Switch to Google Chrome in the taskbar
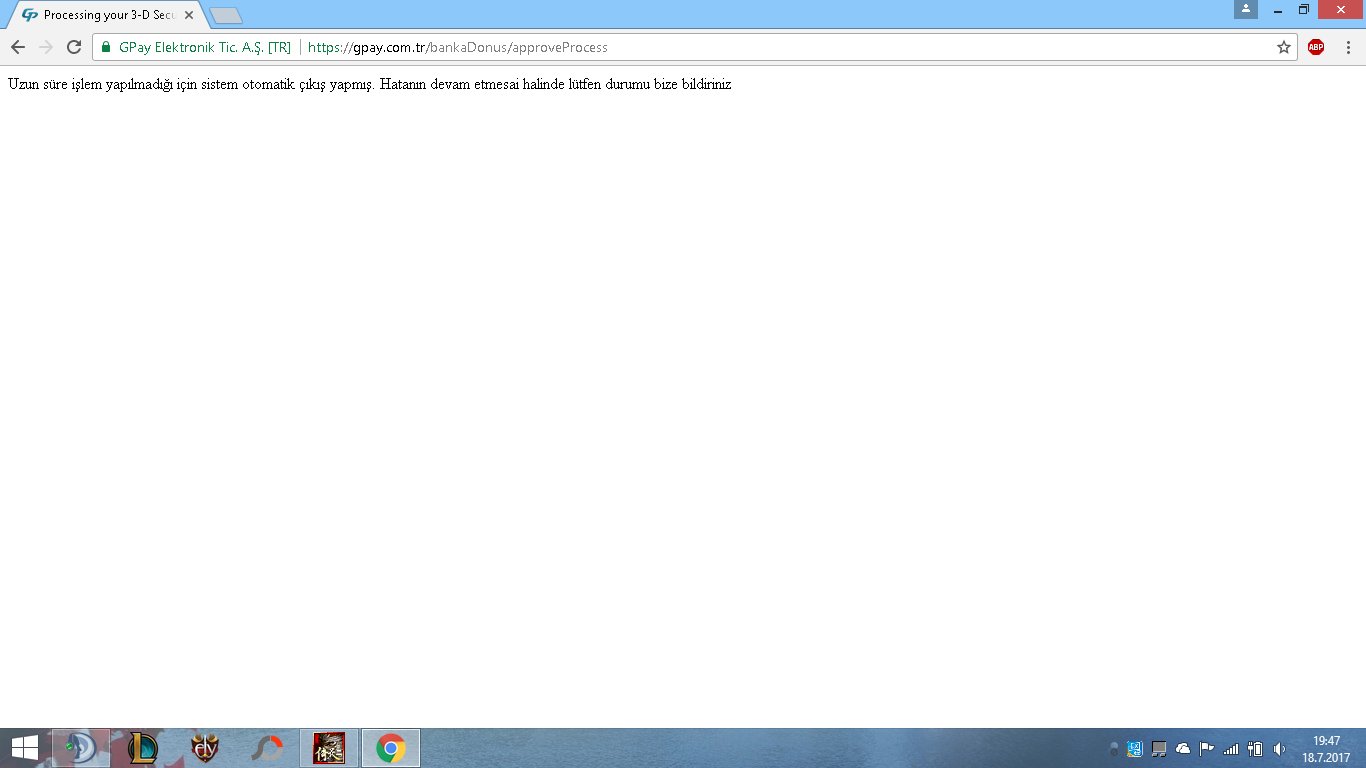This screenshot has height=768, width=1366. pyautogui.click(x=391, y=748)
